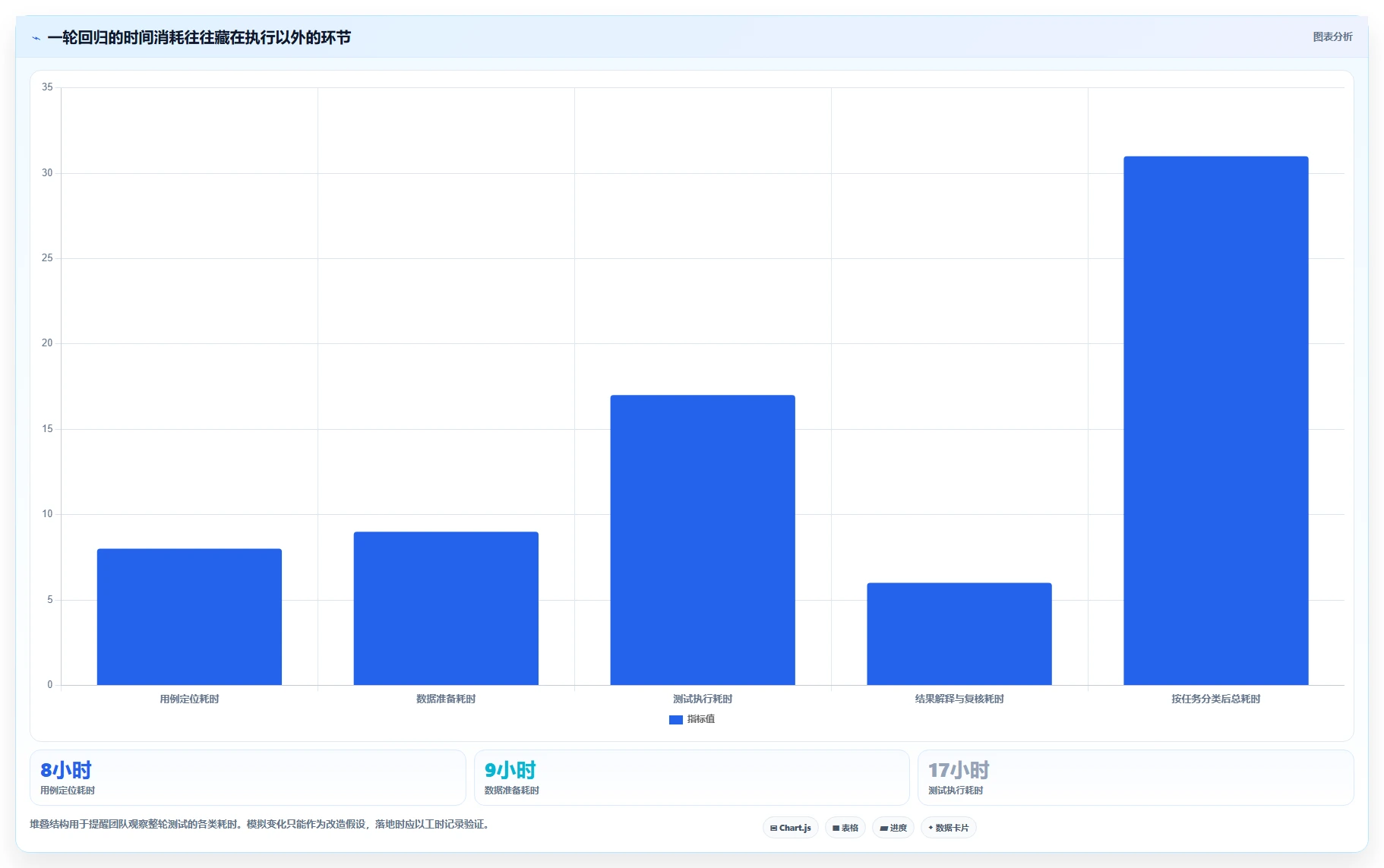1384x868 pixels.
Task: Click the y-axis value 15
Action: click(x=47, y=429)
